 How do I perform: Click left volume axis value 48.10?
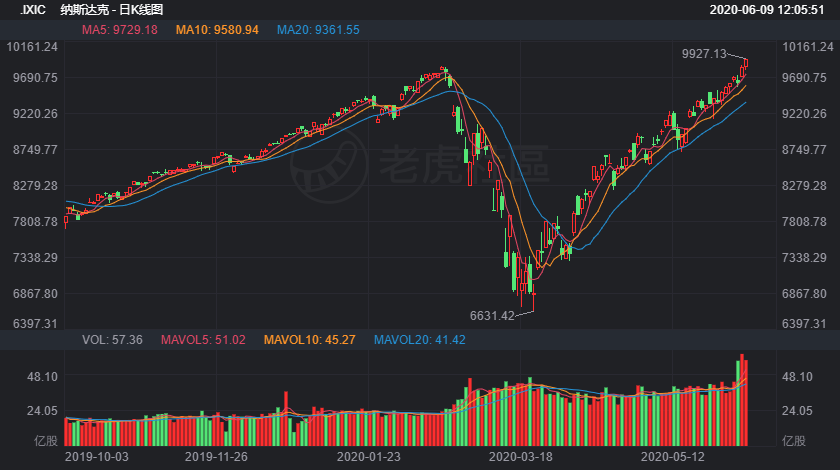pyautogui.click(x=42, y=377)
